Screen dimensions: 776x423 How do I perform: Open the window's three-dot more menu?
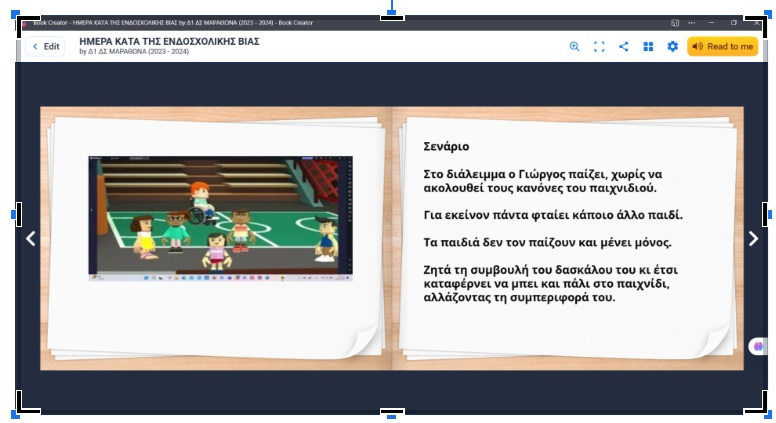coord(691,22)
